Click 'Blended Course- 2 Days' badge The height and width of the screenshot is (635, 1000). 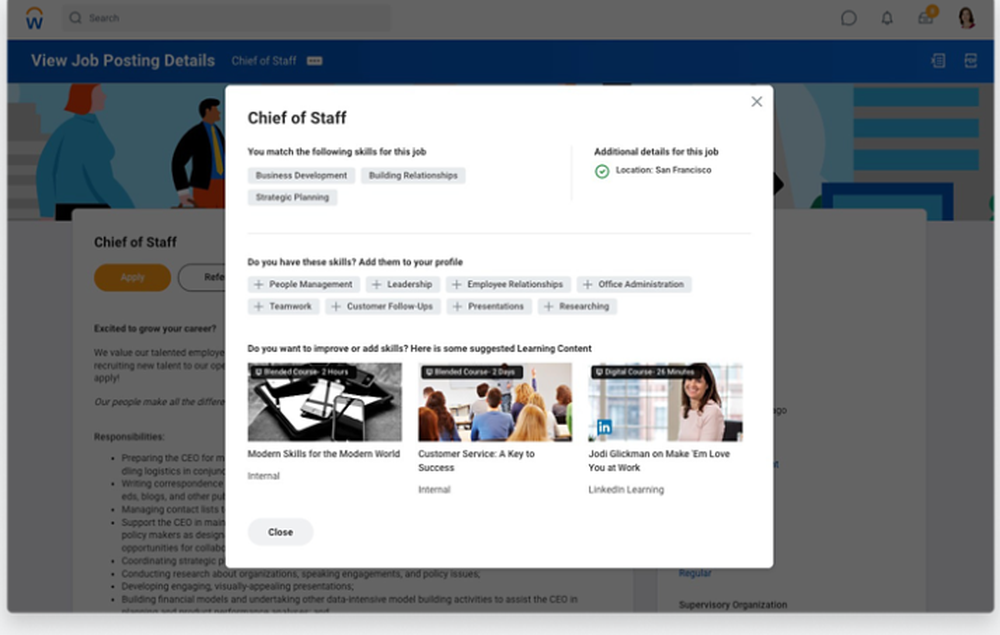coord(470,372)
